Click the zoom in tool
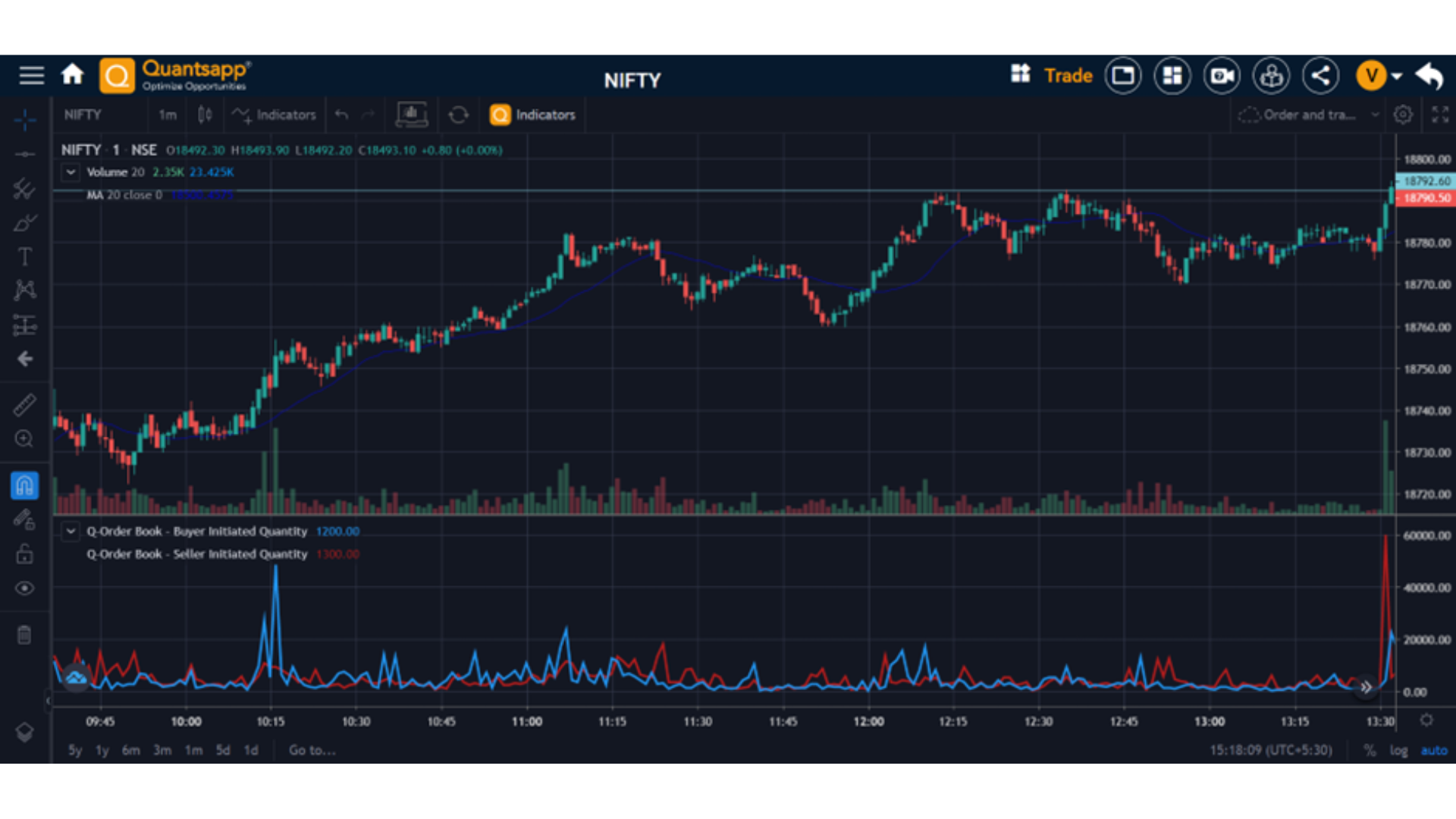 [x=24, y=439]
